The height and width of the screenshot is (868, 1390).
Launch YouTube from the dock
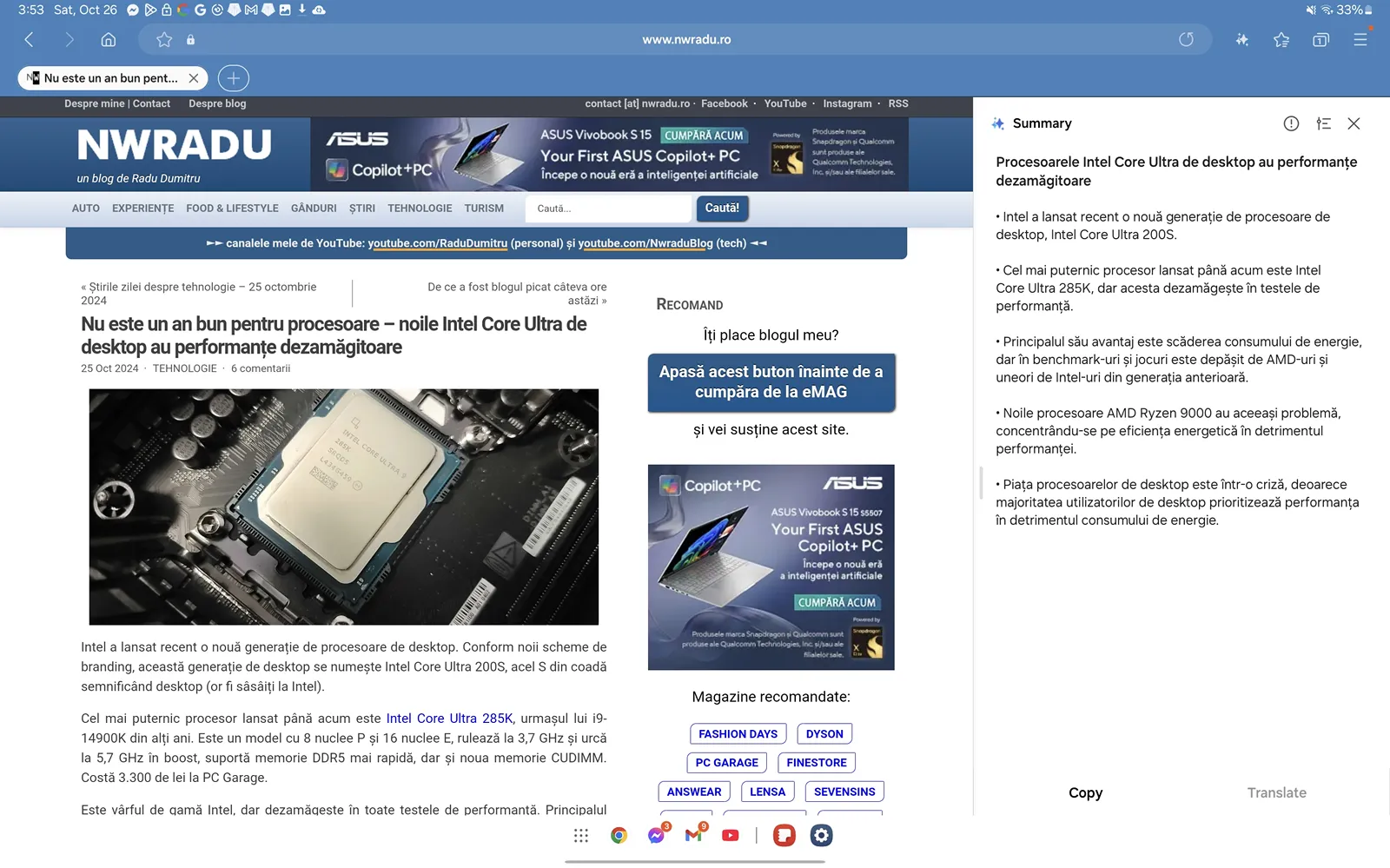coord(731,836)
